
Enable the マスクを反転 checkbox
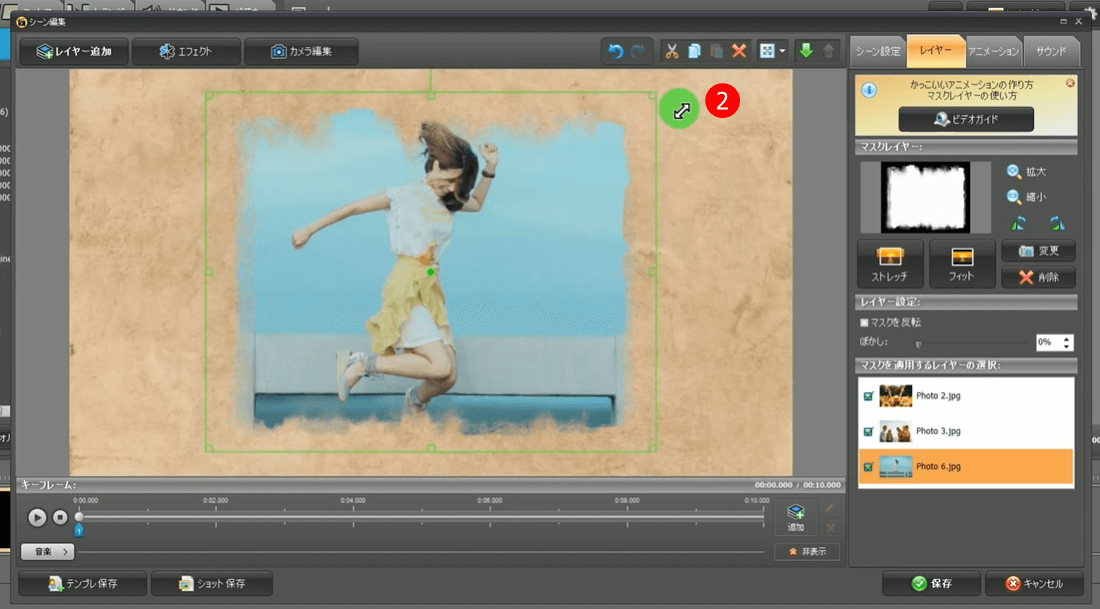coord(865,323)
